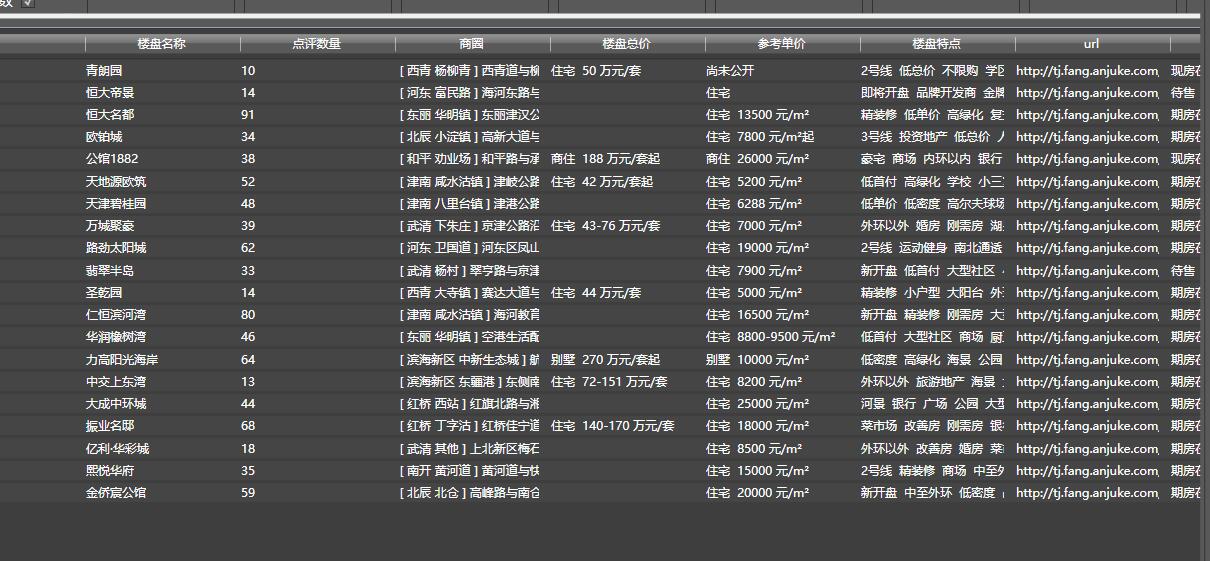Select the 圣乾园 name cell
The image size is (1210, 561).
tap(104, 293)
